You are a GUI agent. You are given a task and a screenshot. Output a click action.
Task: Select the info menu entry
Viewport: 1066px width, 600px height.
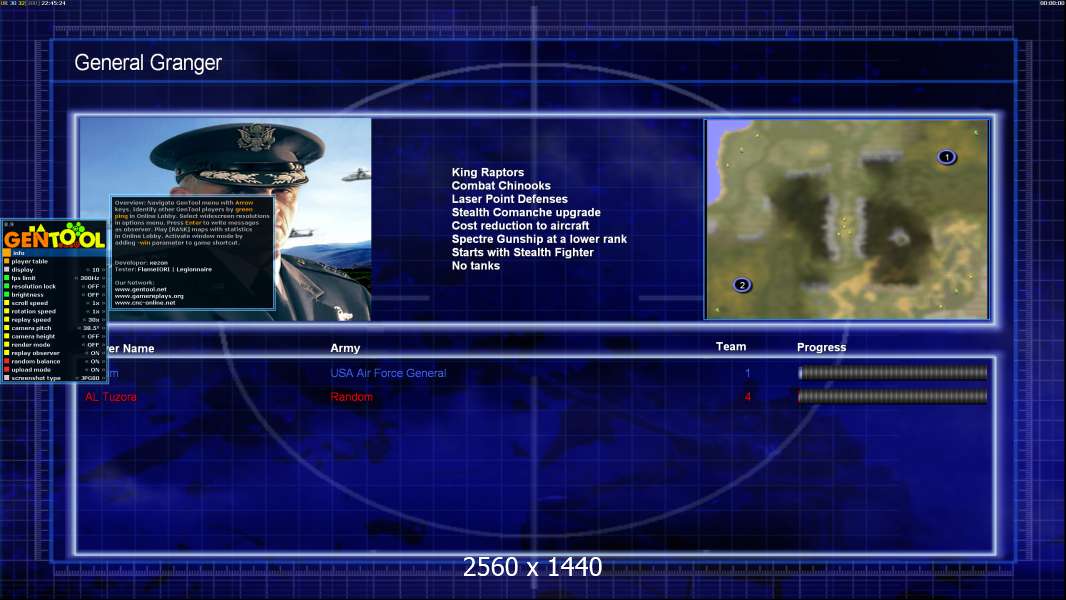coord(18,253)
